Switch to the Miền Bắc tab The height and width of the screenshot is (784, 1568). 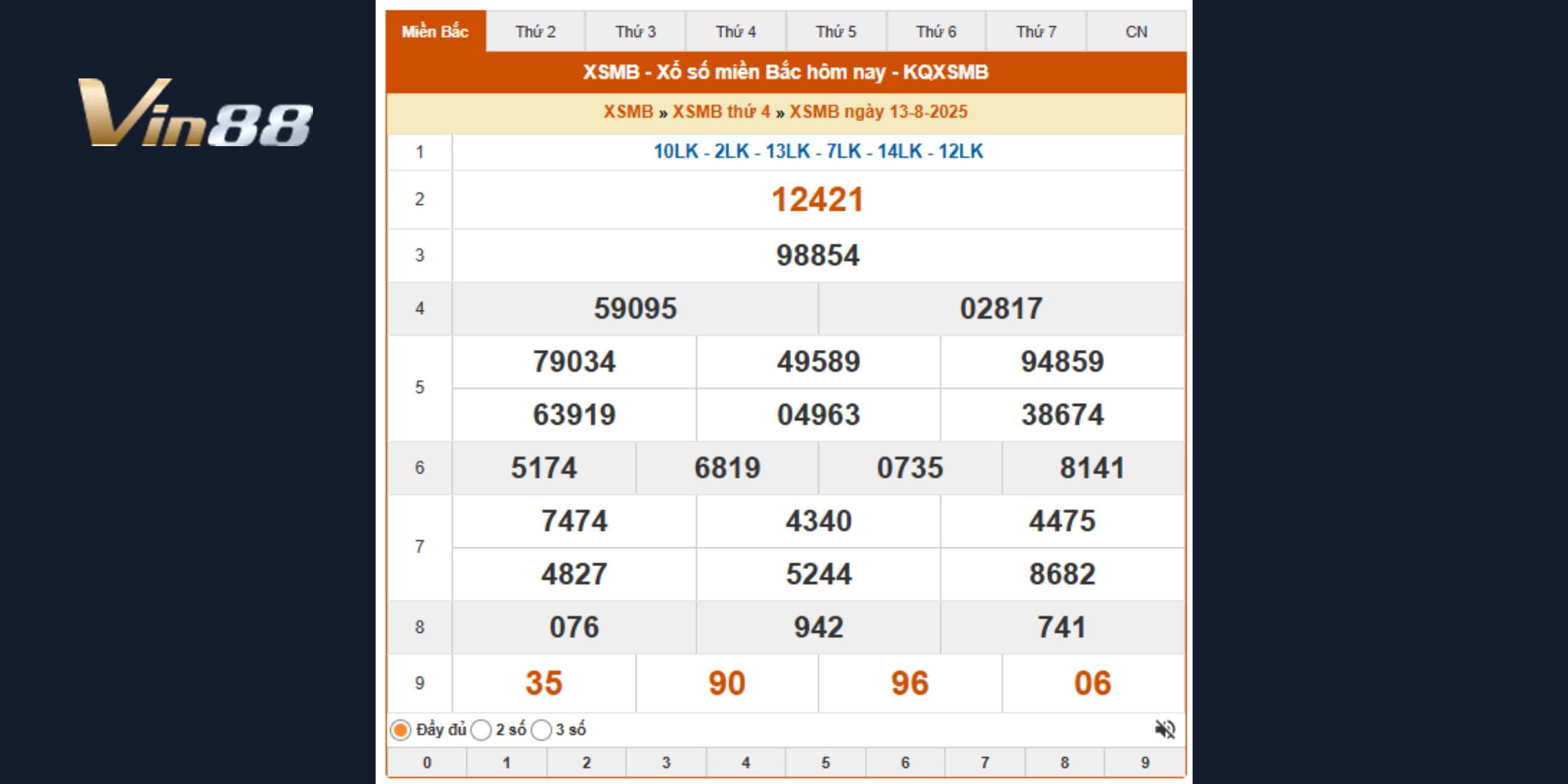(435, 31)
